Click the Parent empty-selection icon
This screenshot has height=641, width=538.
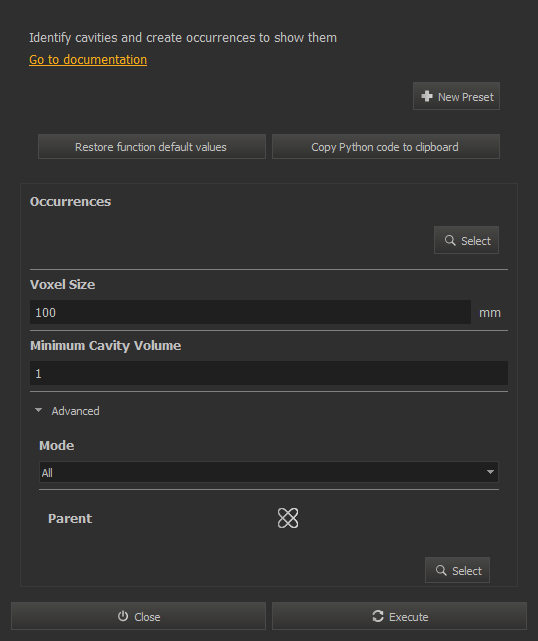tap(288, 518)
